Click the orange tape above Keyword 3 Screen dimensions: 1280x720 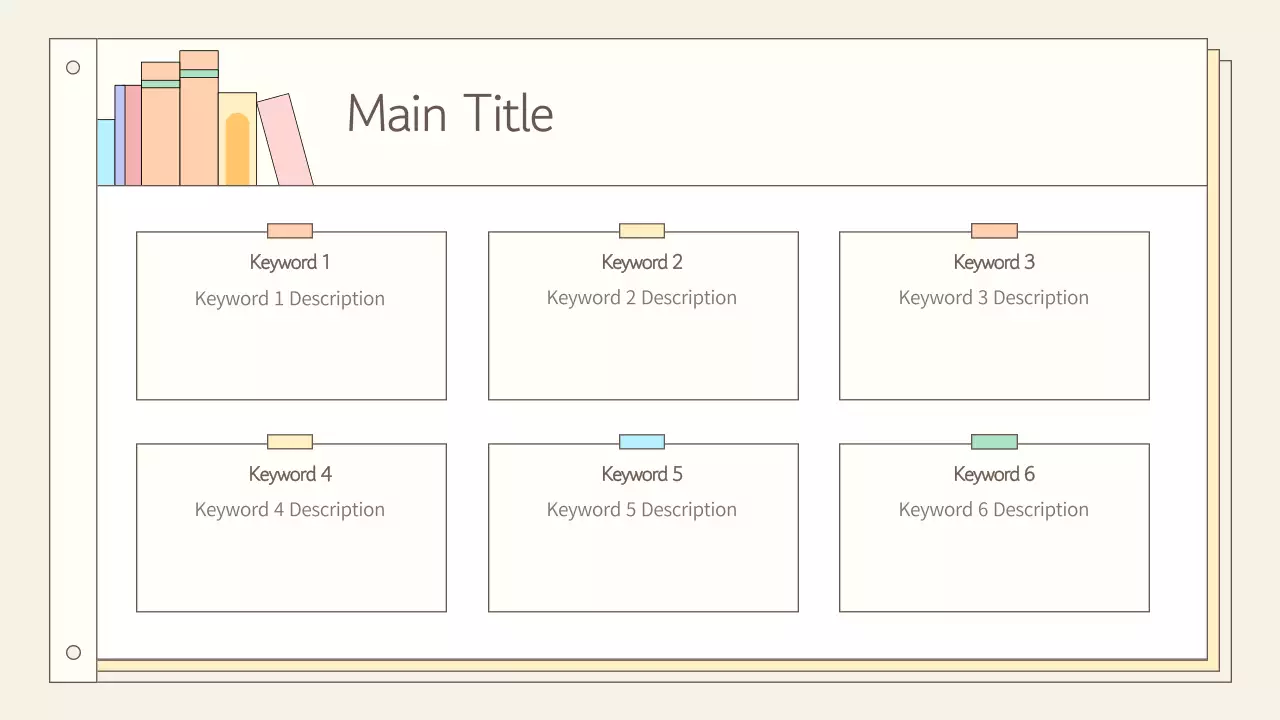pos(994,231)
